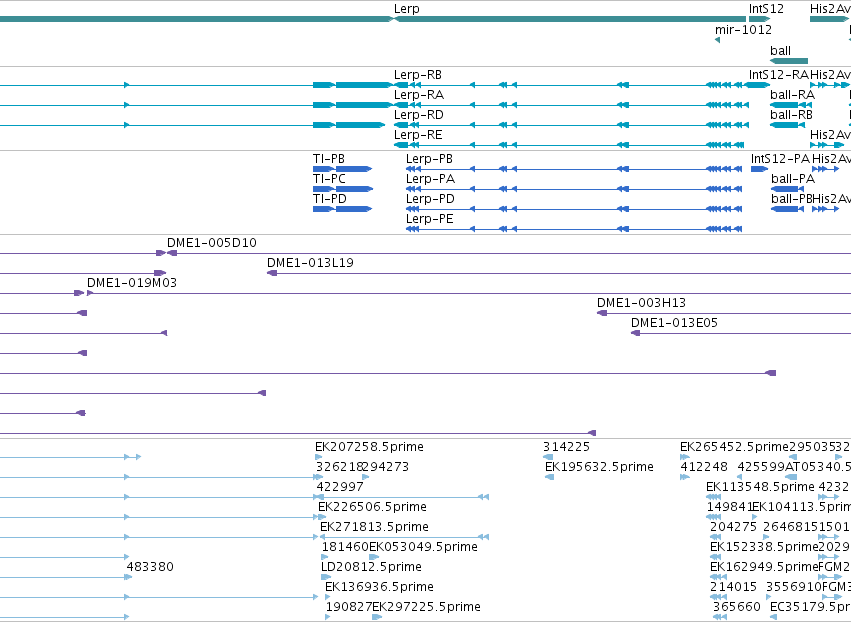Click the EK053049.5prime EST label
Image resolution: width=851 pixels, height=622 pixels.
423,547
